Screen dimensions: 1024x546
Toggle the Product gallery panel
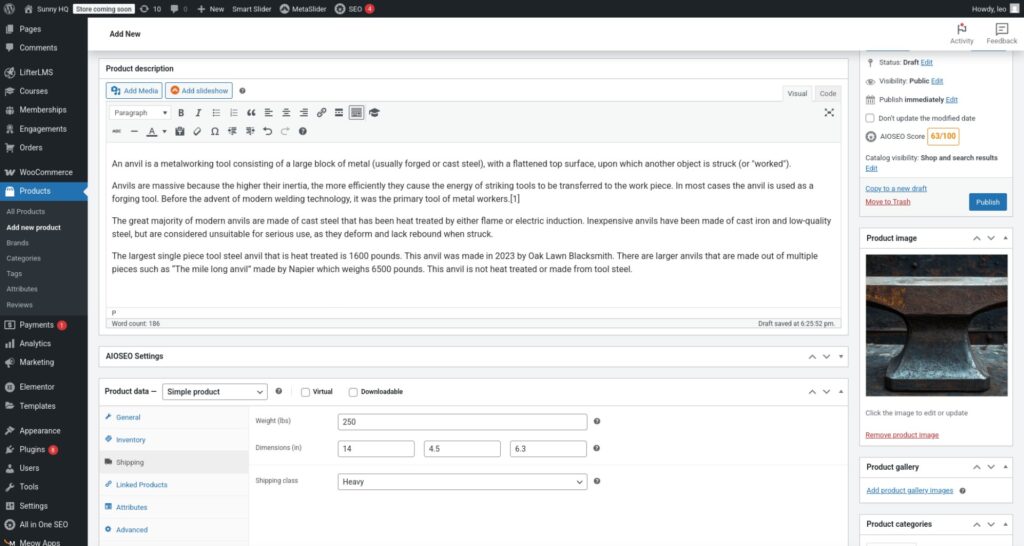pyautogui.click(x=1006, y=467)
